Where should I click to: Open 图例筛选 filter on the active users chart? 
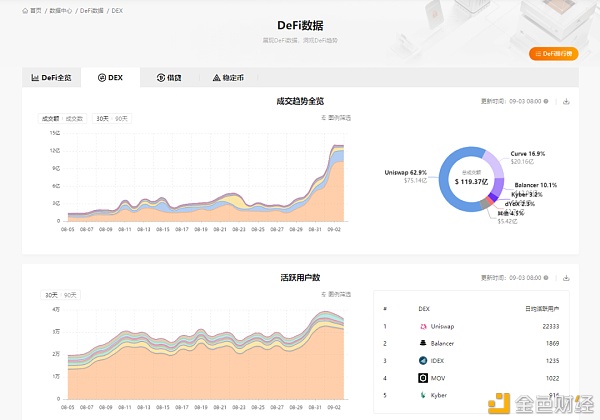(x=340, y=295)
